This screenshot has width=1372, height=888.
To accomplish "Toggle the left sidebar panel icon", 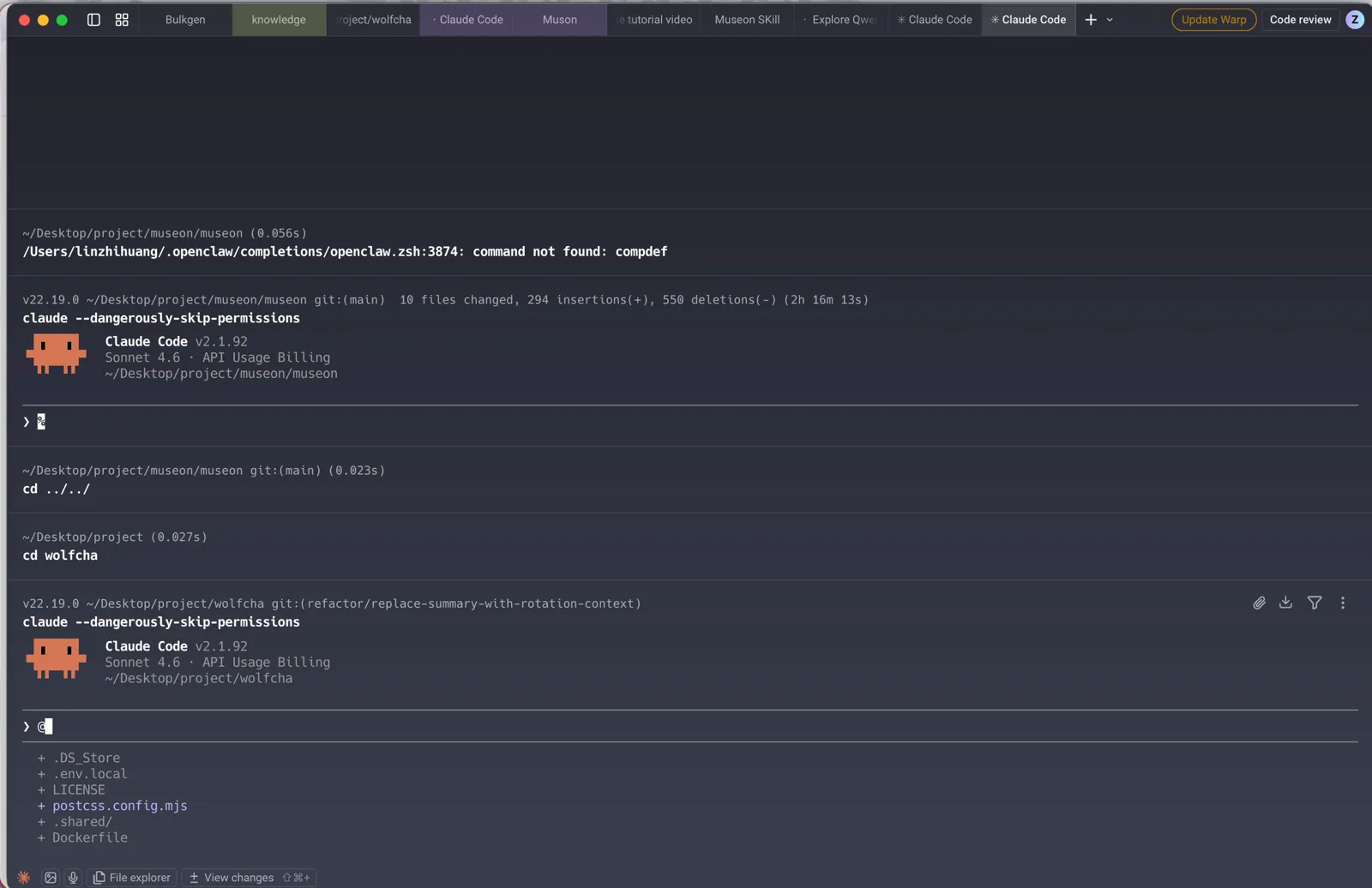I will 93,20.
